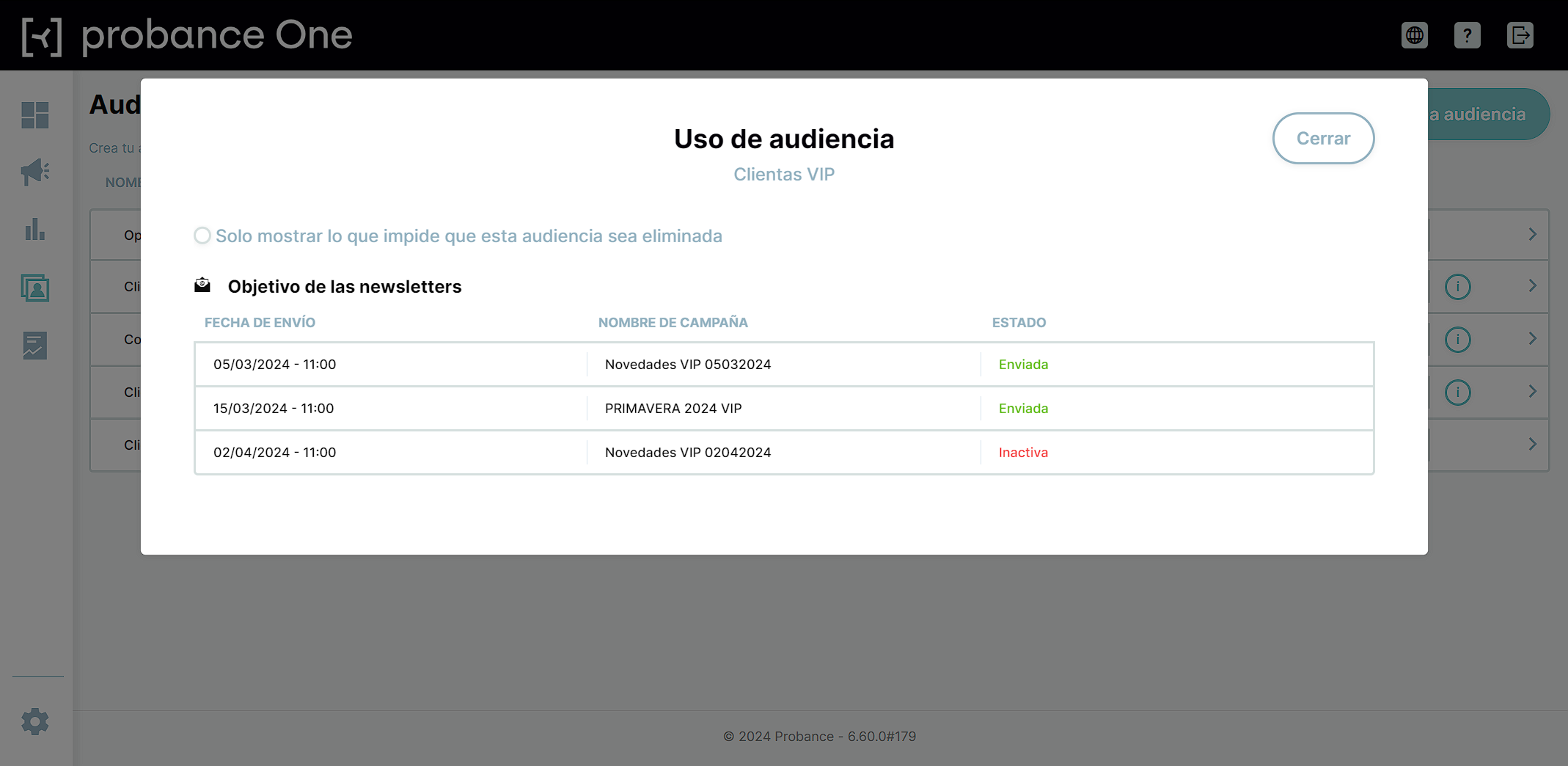
Task: Open the audiences contact icon in sidebar
Action: click(x=35, y=288)
